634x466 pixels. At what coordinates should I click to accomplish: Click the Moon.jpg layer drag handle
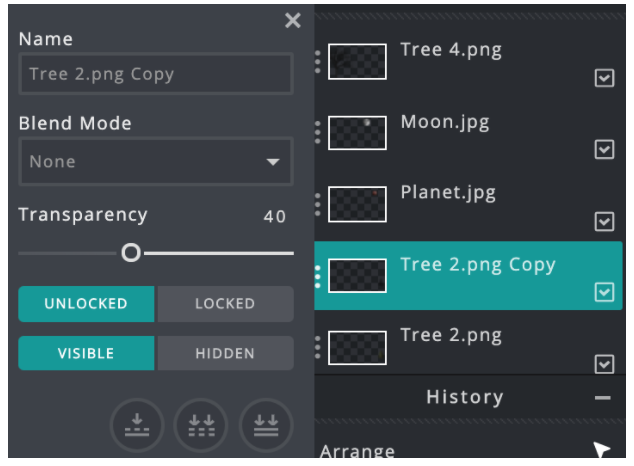point(318,132)
